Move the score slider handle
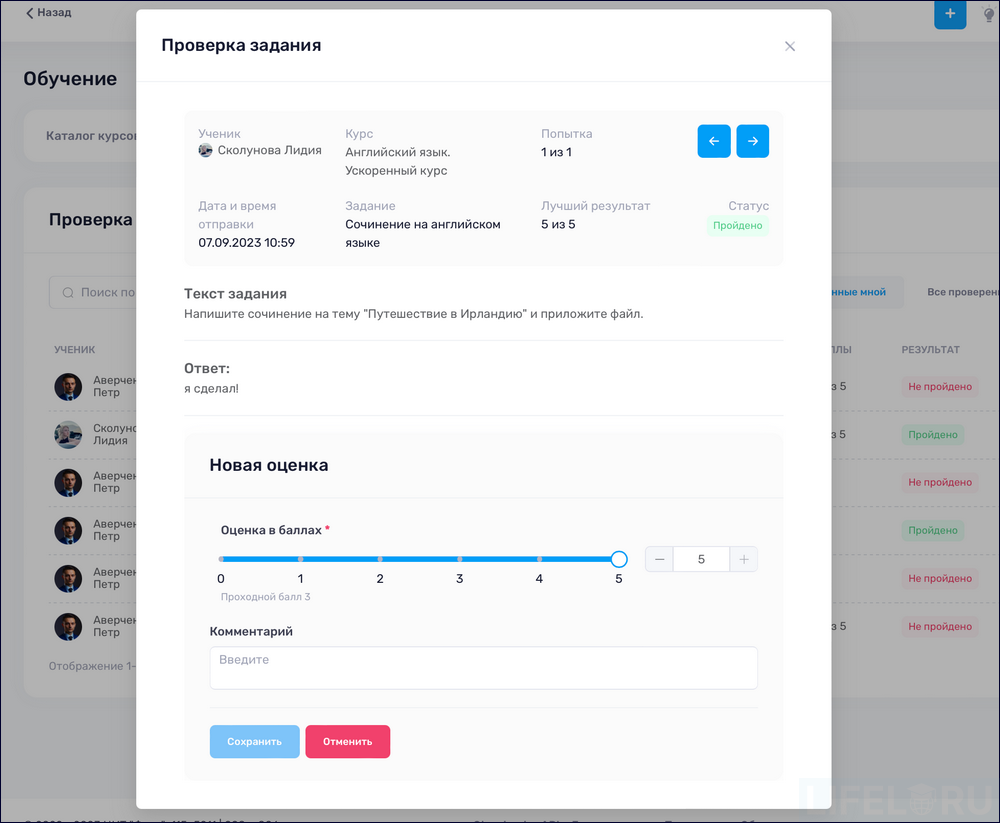This screenshot has width=1000, height=824. [618, 559]
